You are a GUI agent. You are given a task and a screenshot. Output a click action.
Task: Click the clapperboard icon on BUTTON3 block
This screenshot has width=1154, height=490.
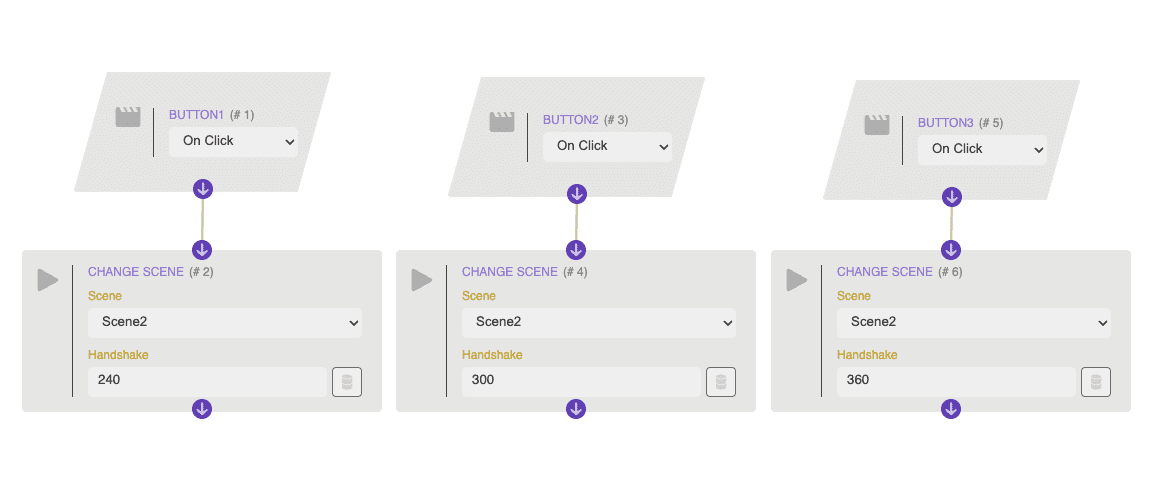click(877, 125)
